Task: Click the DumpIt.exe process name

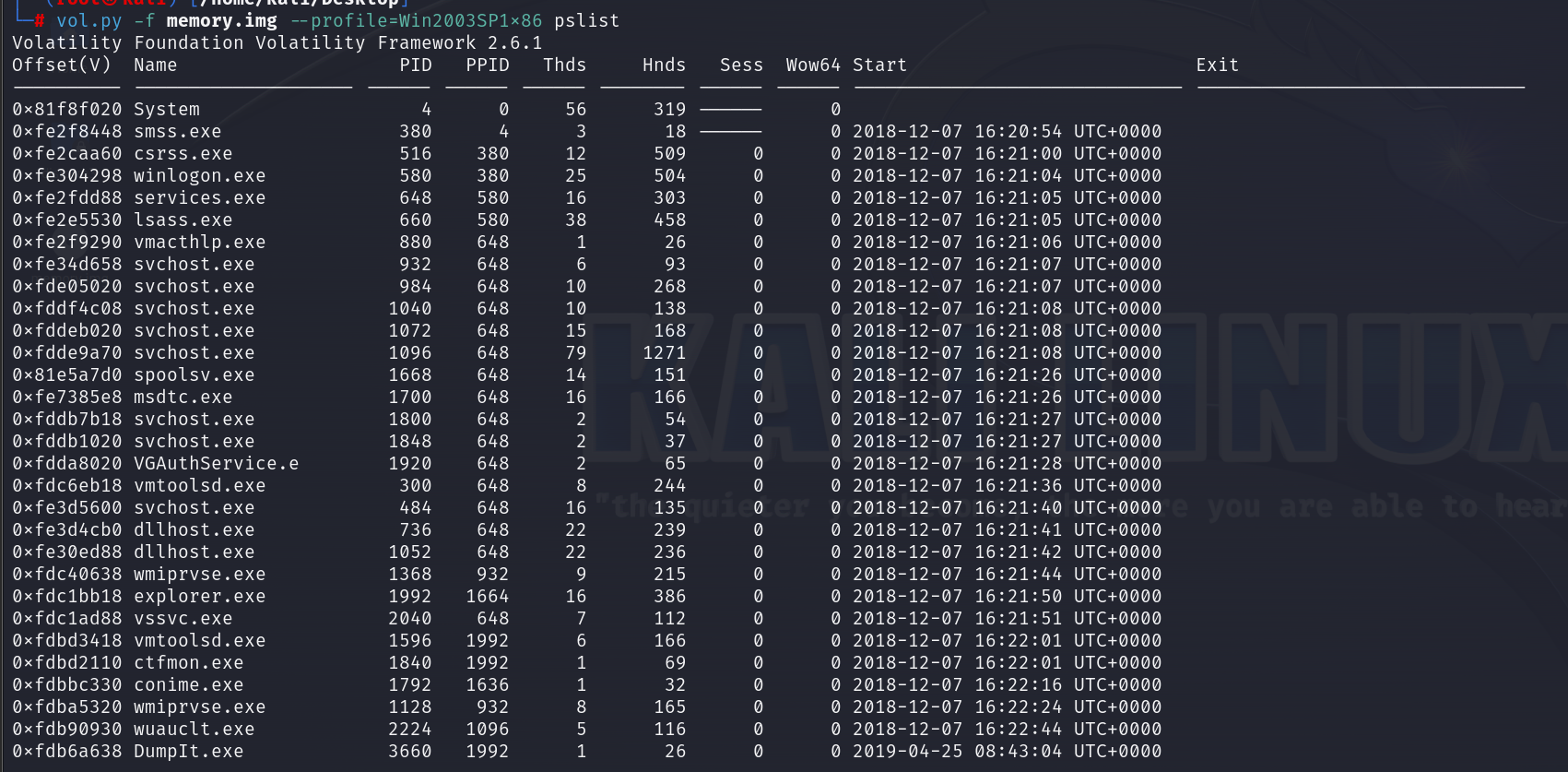Action: coord(189,751)
